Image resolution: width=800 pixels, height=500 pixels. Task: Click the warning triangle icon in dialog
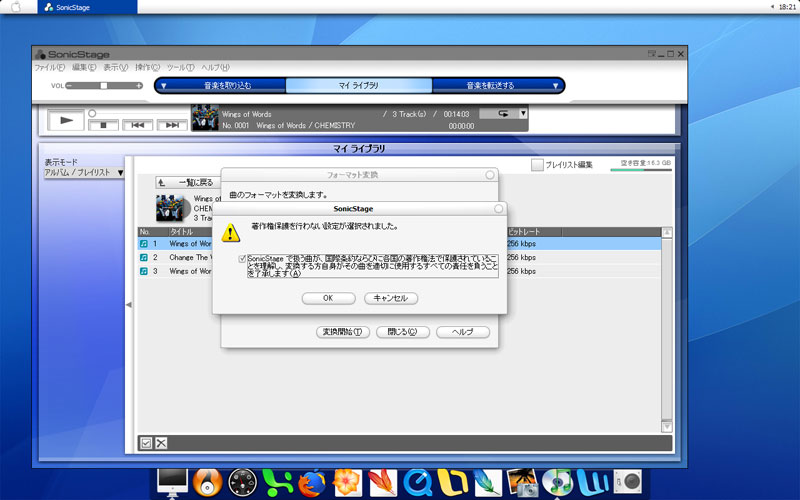(231, 233)
